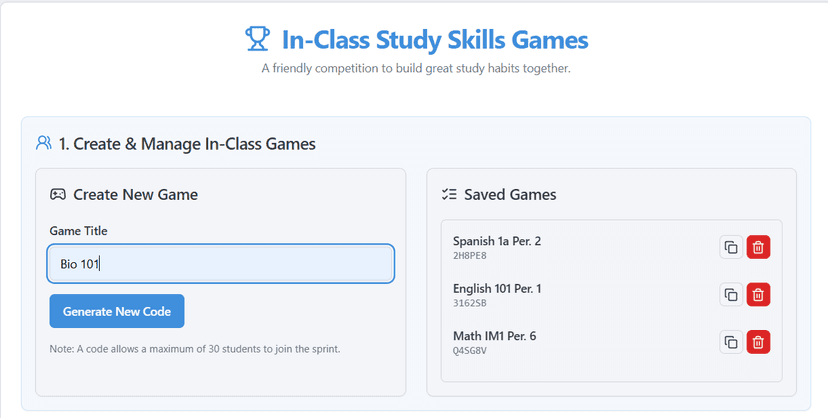Copy the English 101 Per. 1 code
Image resolution: width=828 pixels, height=418 pixels.
731,294
